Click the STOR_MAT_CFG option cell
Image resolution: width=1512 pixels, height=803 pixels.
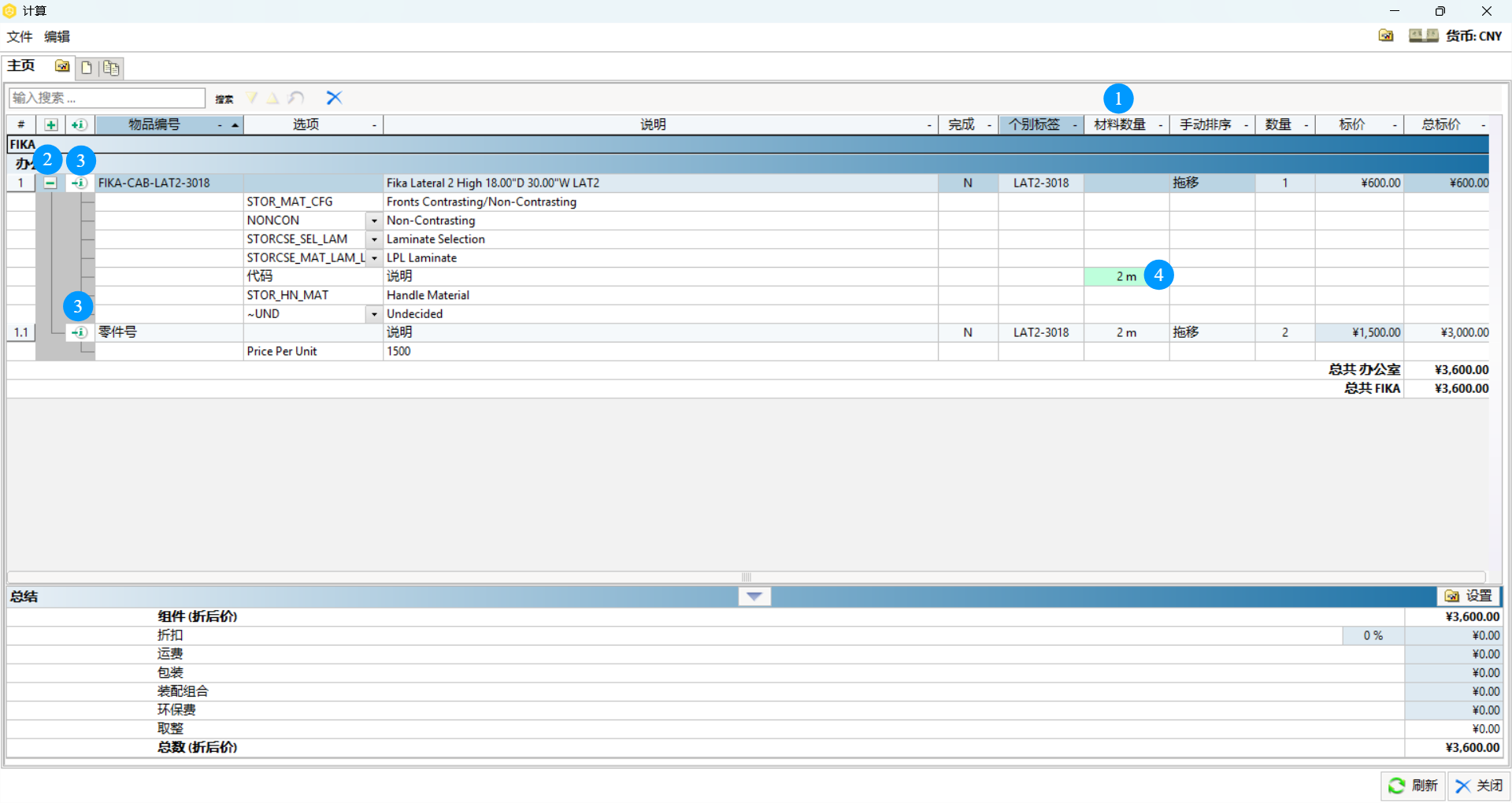(x=313, y=202)
